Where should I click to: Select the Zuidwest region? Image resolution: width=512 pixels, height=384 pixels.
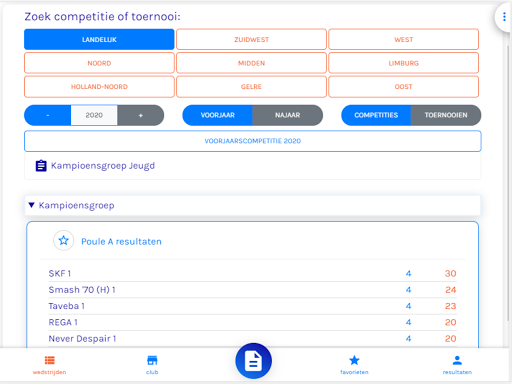pyautogui.click(x=251, y=40)
